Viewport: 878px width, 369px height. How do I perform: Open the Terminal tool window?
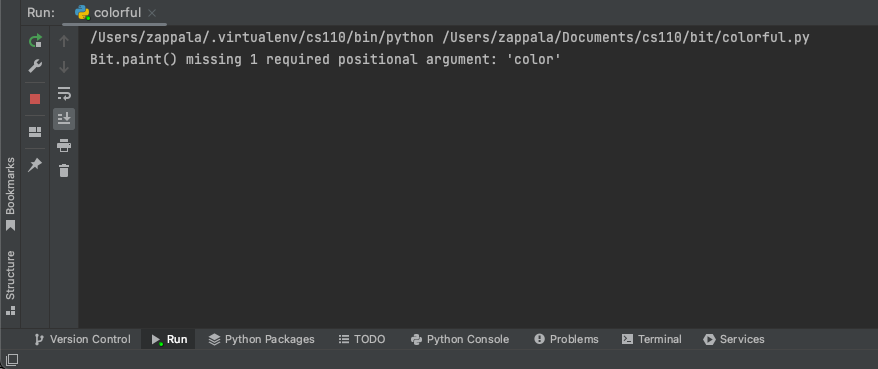tap(652, 339)
